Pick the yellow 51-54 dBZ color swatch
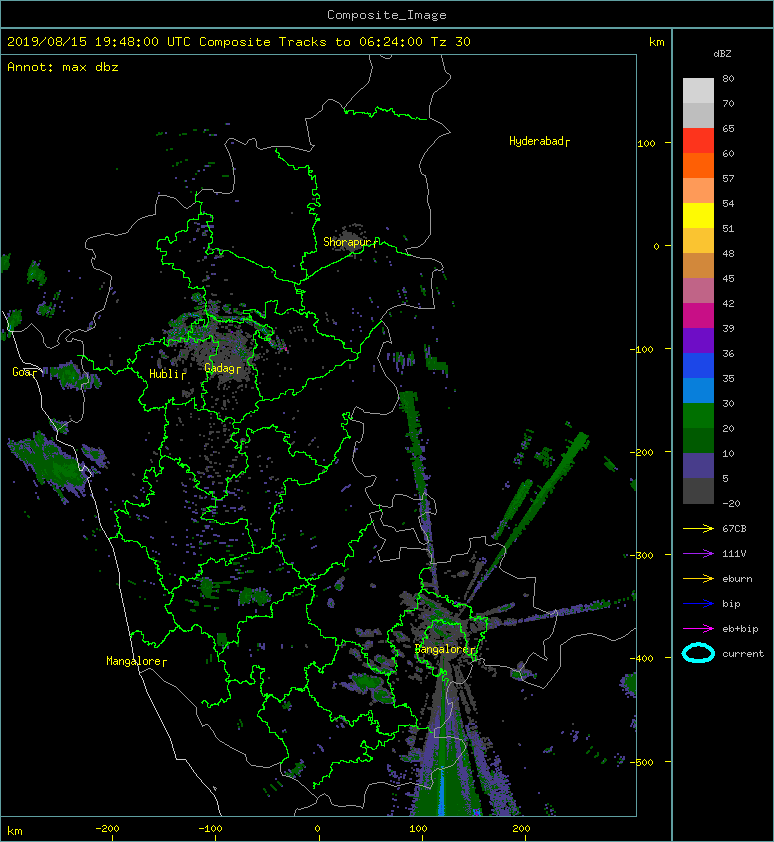 [698, 216]
